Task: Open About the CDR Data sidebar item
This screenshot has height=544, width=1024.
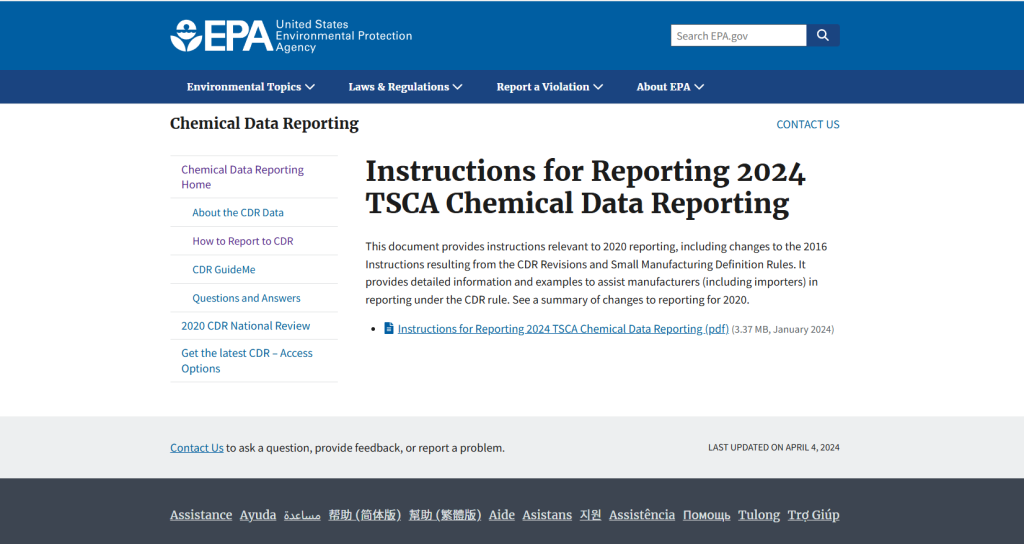Action: [x=238, y=212]
